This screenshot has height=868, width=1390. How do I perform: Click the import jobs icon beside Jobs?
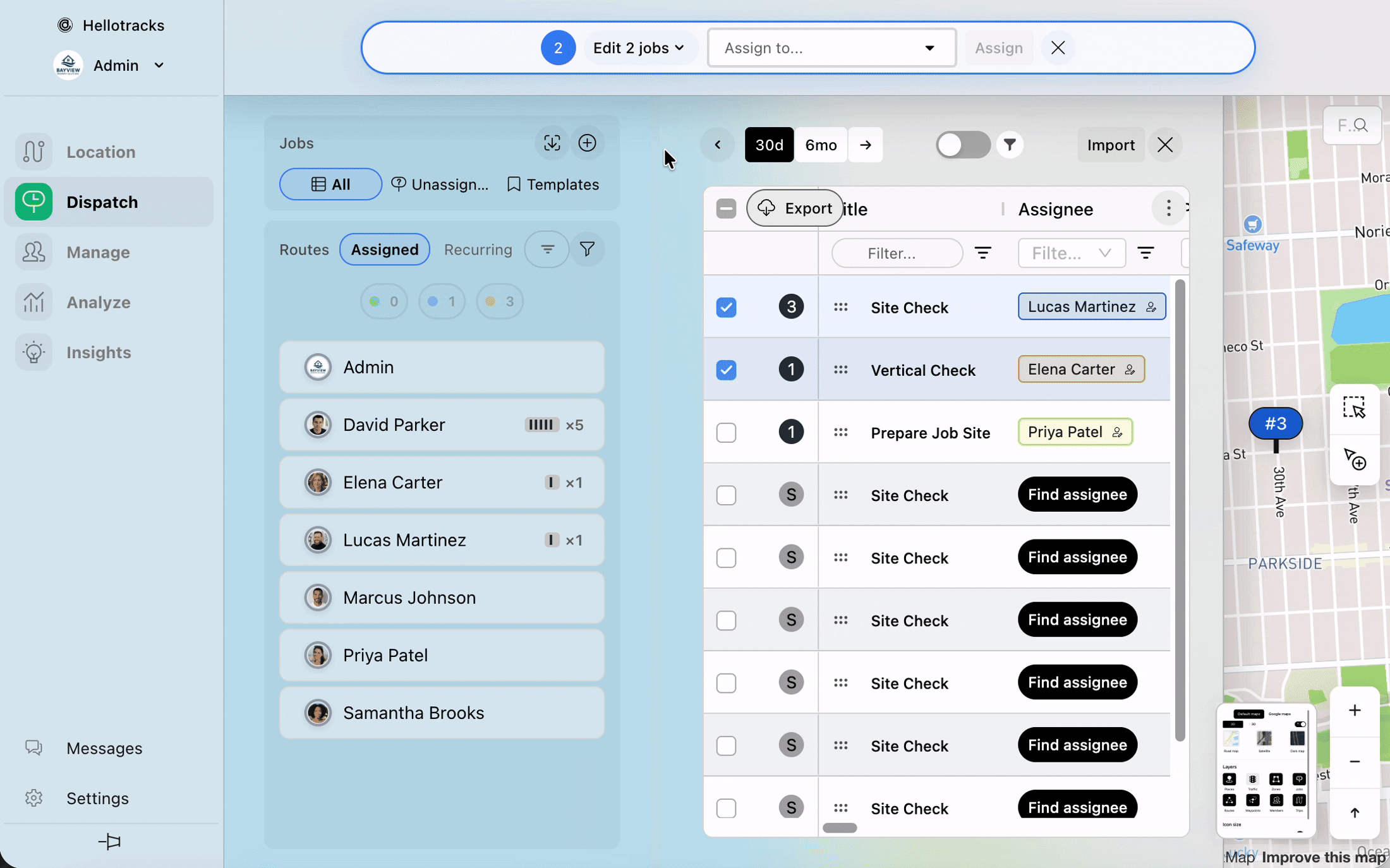point(552,143)
